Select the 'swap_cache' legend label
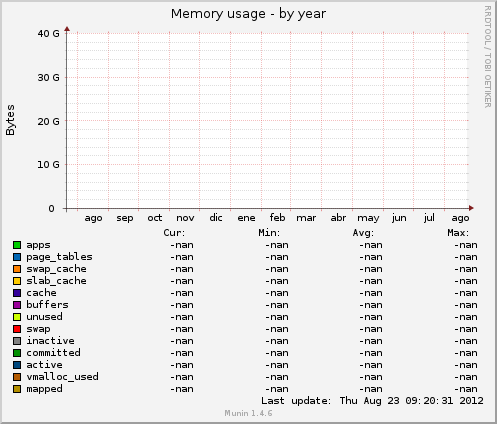Image resolution: width=497 pixels, height=424 pixels. (56, 269)
